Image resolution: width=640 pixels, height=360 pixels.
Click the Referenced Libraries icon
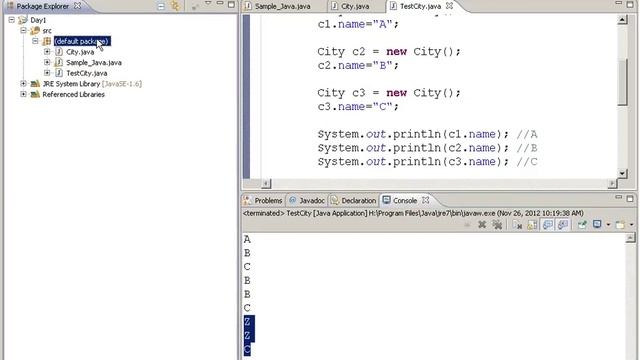(35, 94)
